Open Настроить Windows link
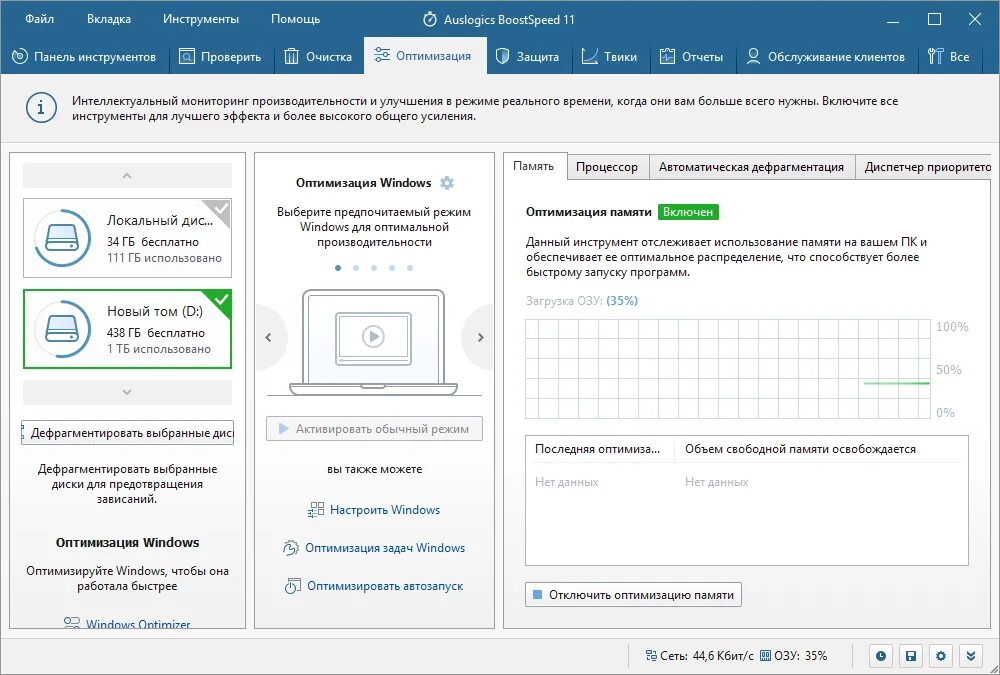The image size is (1000, 675). tap(385, 510)
